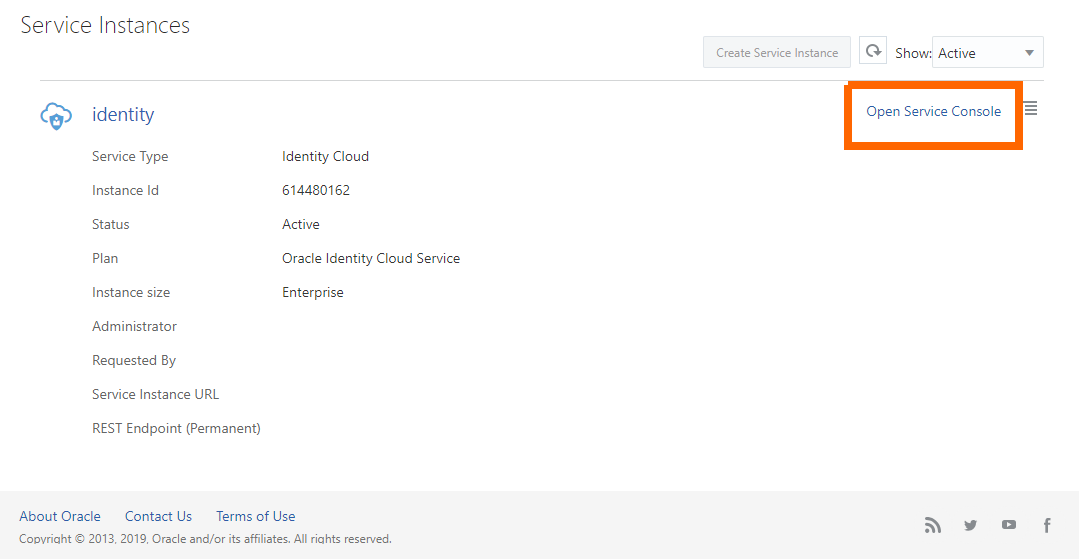
Task: Click the Oracle Identity Cloud Service plan text
Action: (371, 258)
